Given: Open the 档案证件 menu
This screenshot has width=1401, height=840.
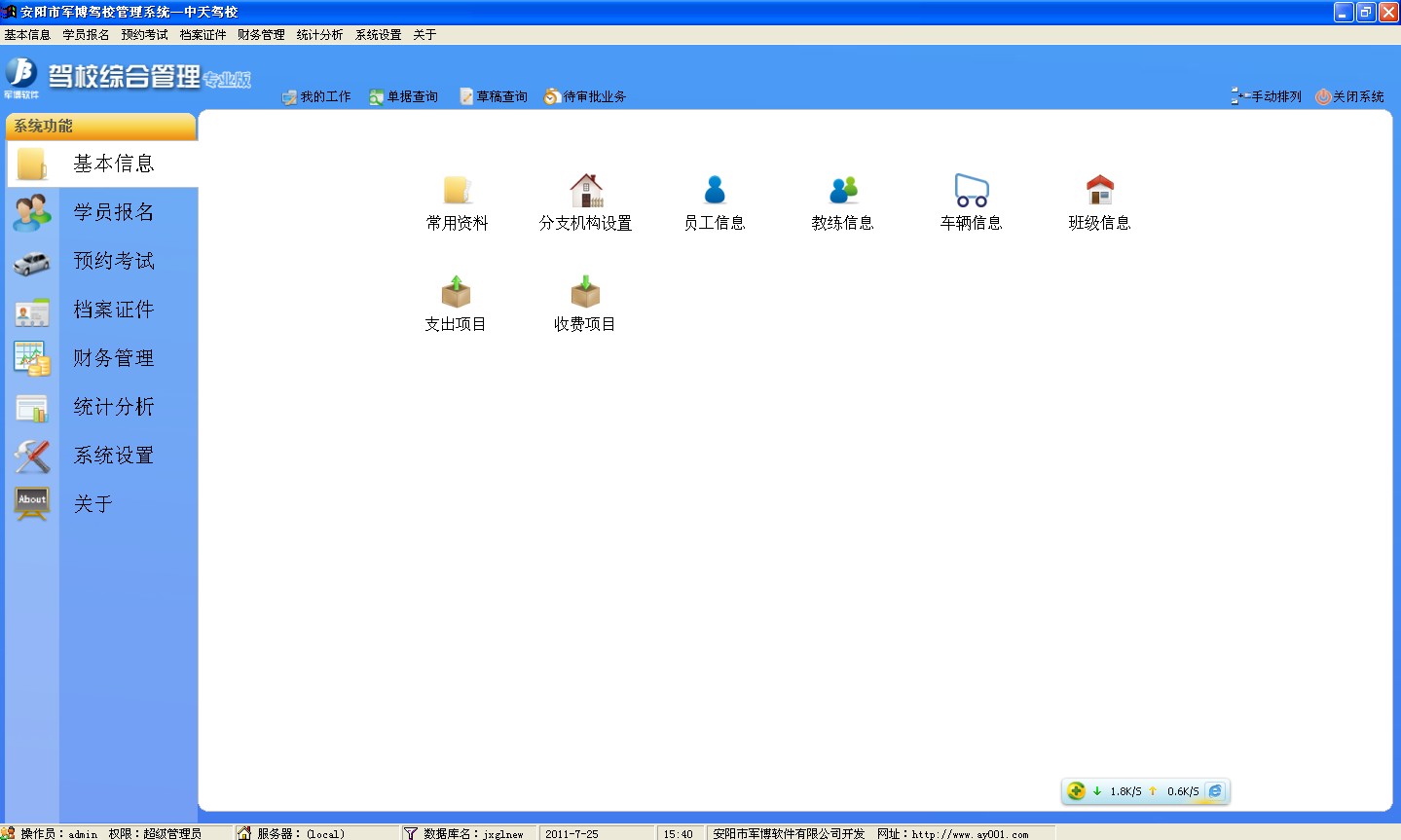Looking at the screenshot, I should (x=203, y=34).
